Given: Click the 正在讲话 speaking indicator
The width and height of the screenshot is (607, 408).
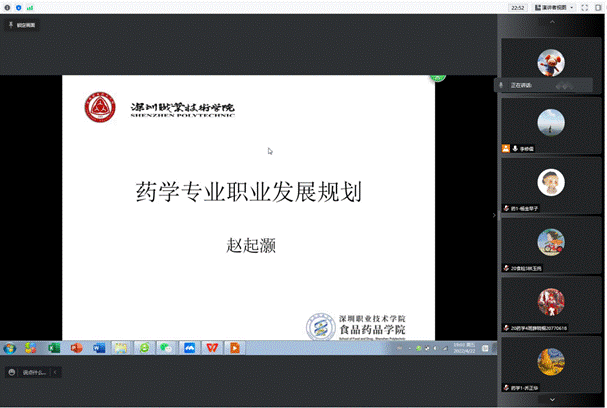Looking at the screenshot, I should click(522, 85).
